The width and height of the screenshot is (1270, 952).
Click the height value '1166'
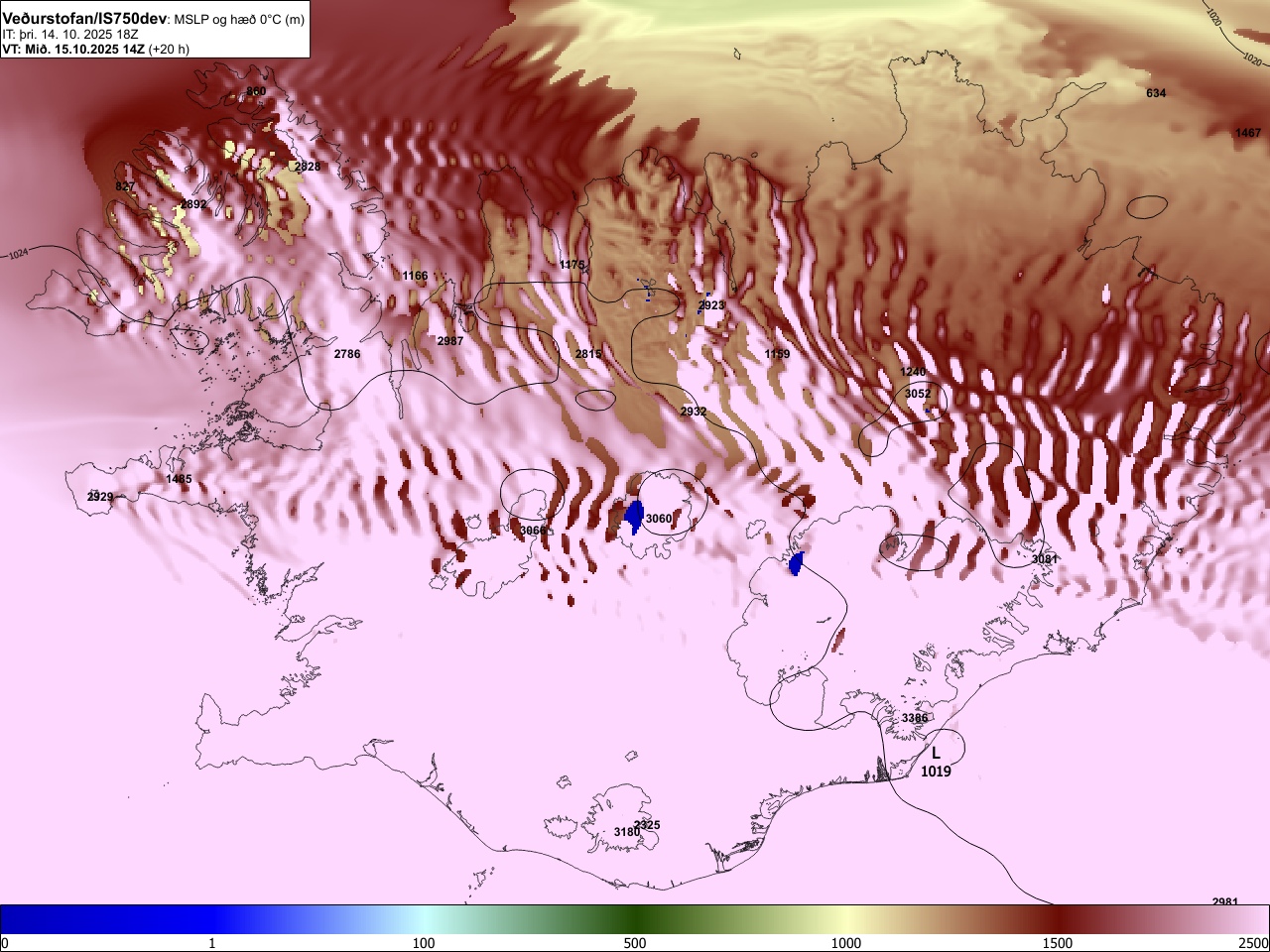click(415, 276)
